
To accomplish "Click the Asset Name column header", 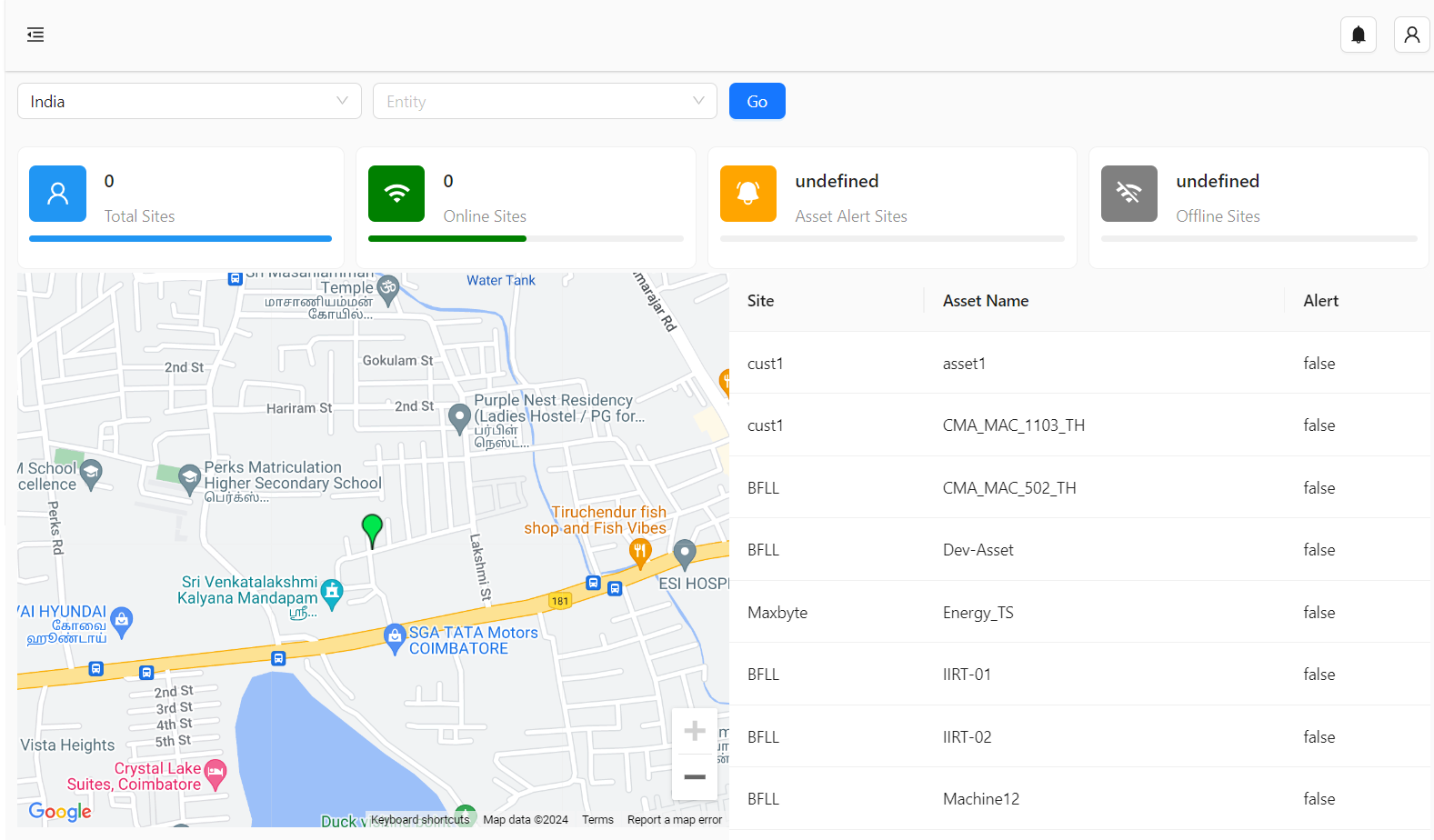I will [x=986, y=301].
